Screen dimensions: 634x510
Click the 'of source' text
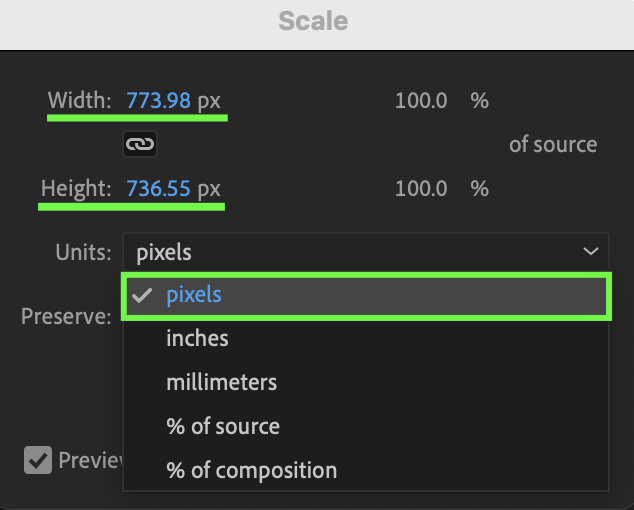[x=552, y=144]
